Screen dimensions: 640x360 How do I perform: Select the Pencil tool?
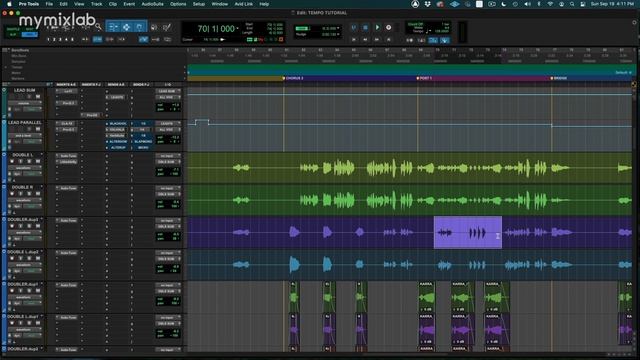tap(167, 27)
